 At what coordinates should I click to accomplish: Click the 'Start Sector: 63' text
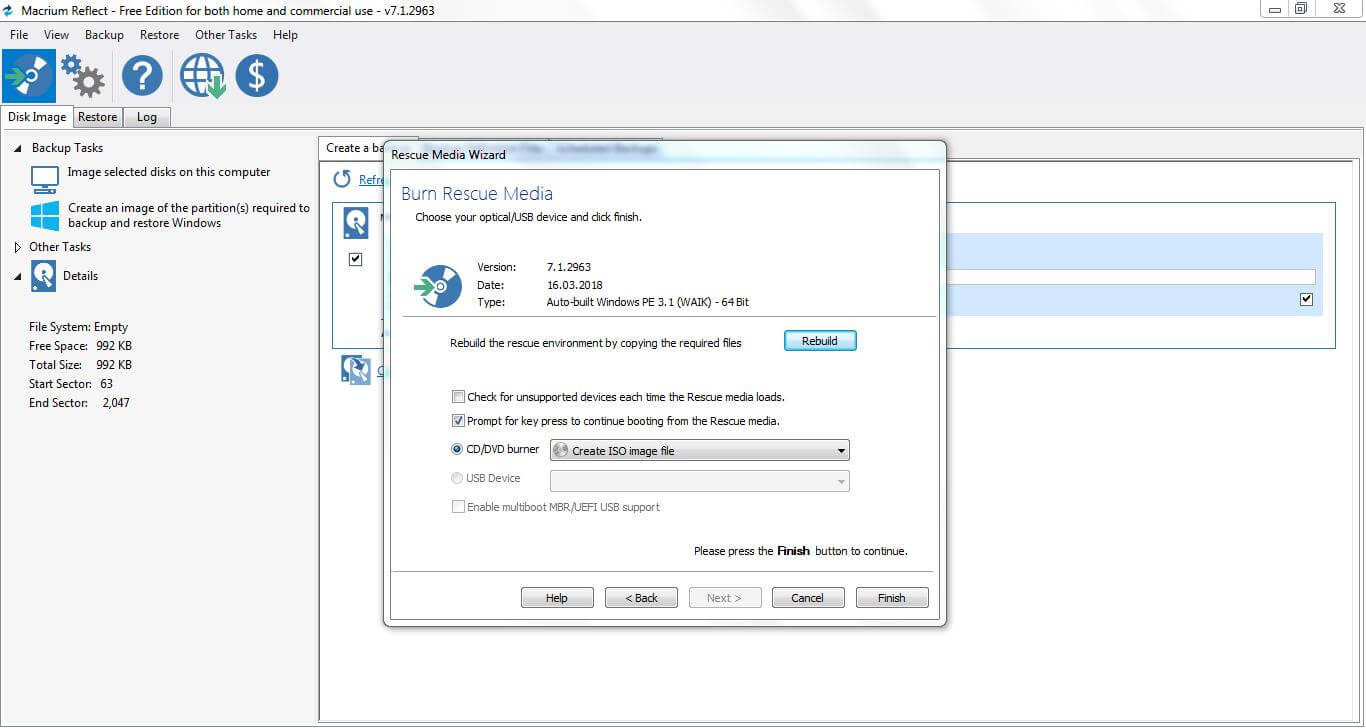(x=72, y=384)
